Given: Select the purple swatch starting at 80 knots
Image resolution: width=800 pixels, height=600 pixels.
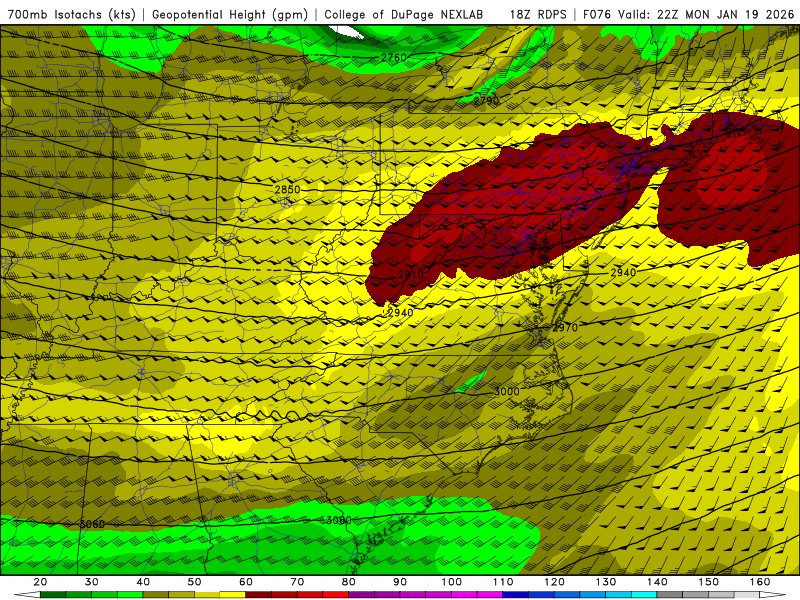Looking at the screenshot, I should (x=361, y=594).
